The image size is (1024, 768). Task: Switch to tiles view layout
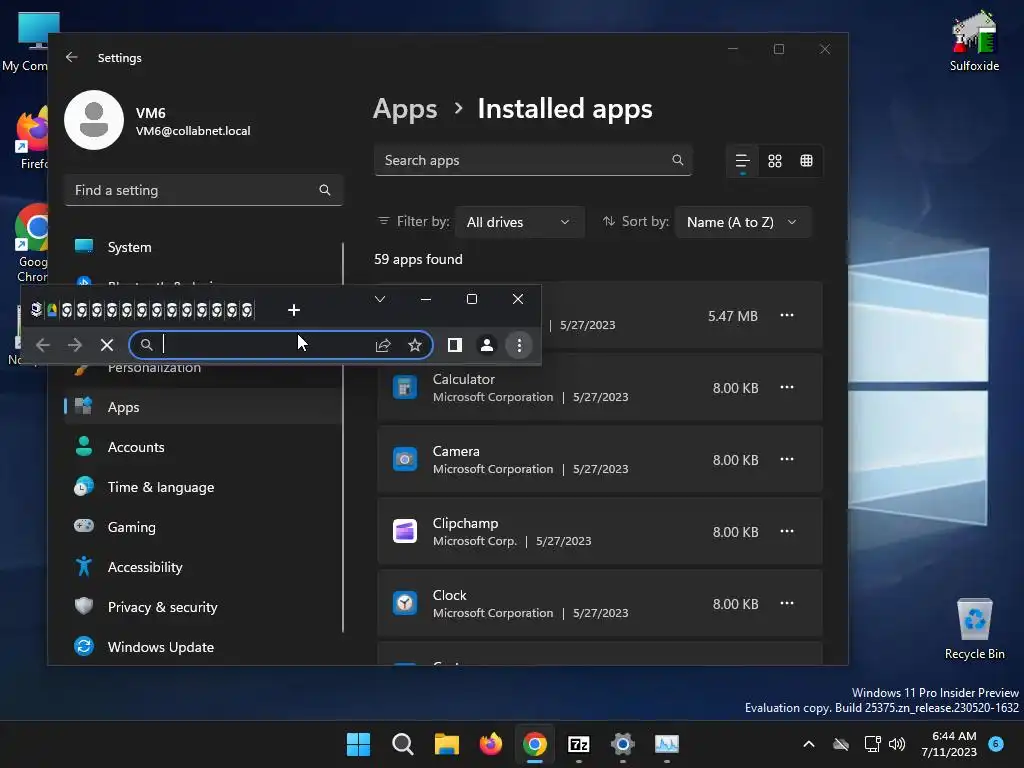pyautogui.click(x=807, y=161)
